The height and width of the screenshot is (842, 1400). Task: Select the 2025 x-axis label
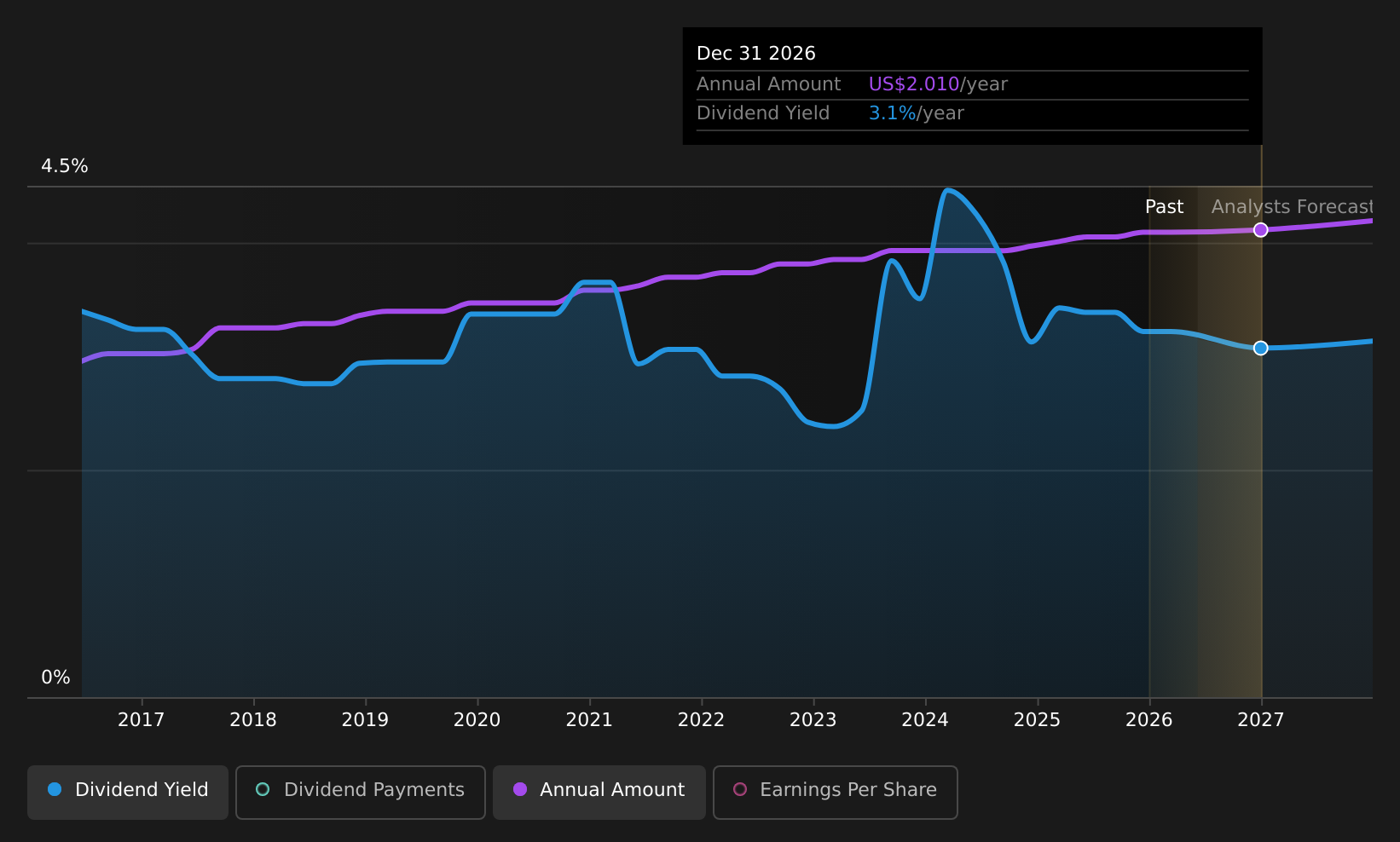pyautogui.click(x=1037, y=720)
